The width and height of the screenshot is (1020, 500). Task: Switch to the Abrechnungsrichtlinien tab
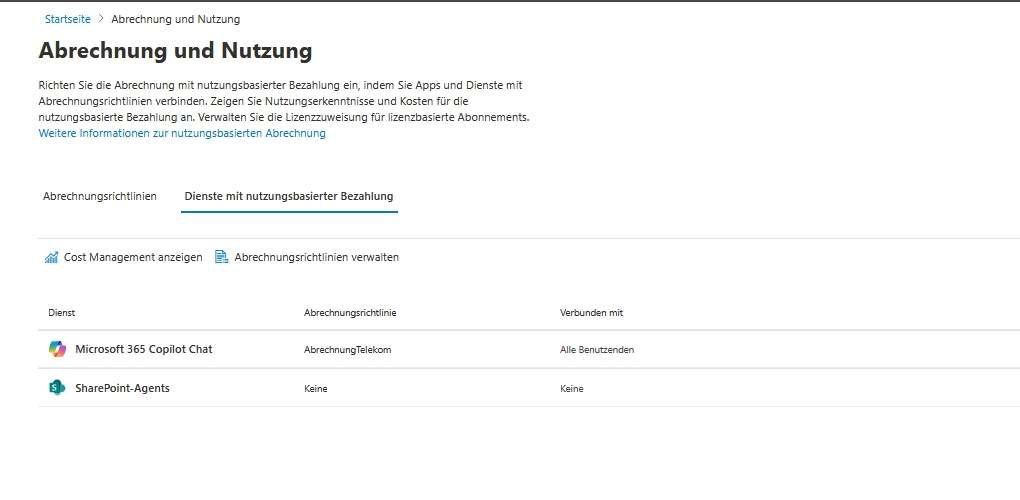click(x=100, y=196)
